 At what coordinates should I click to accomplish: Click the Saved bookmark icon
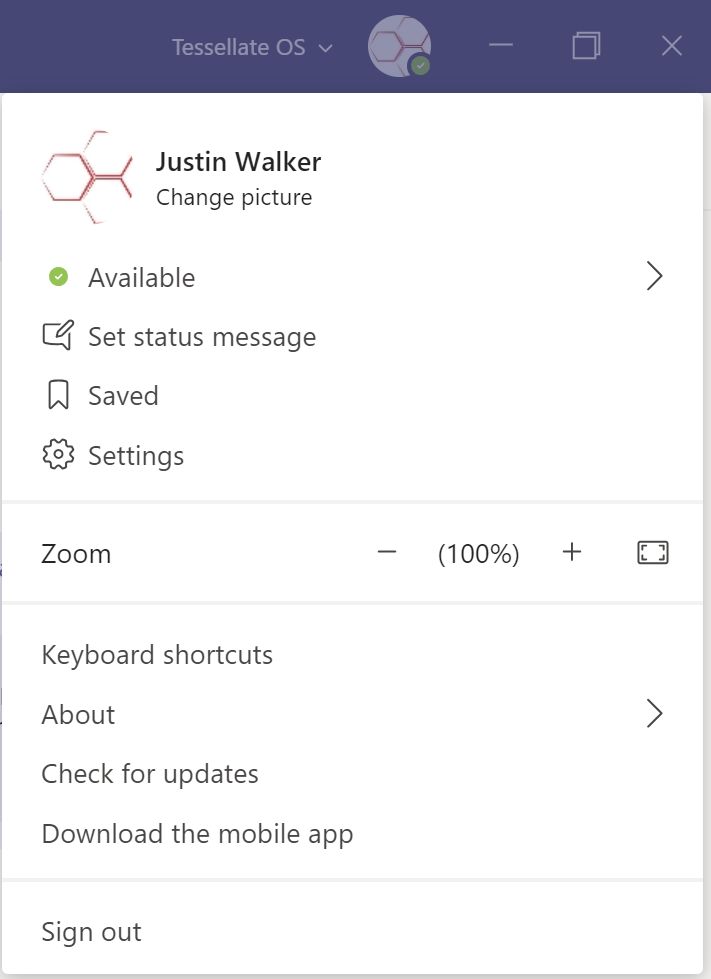58,395
